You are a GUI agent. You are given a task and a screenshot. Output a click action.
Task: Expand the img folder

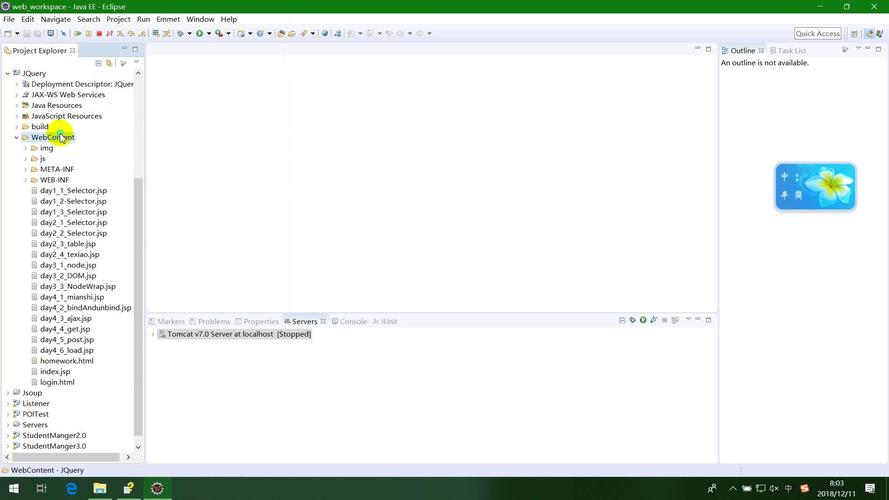26,148
